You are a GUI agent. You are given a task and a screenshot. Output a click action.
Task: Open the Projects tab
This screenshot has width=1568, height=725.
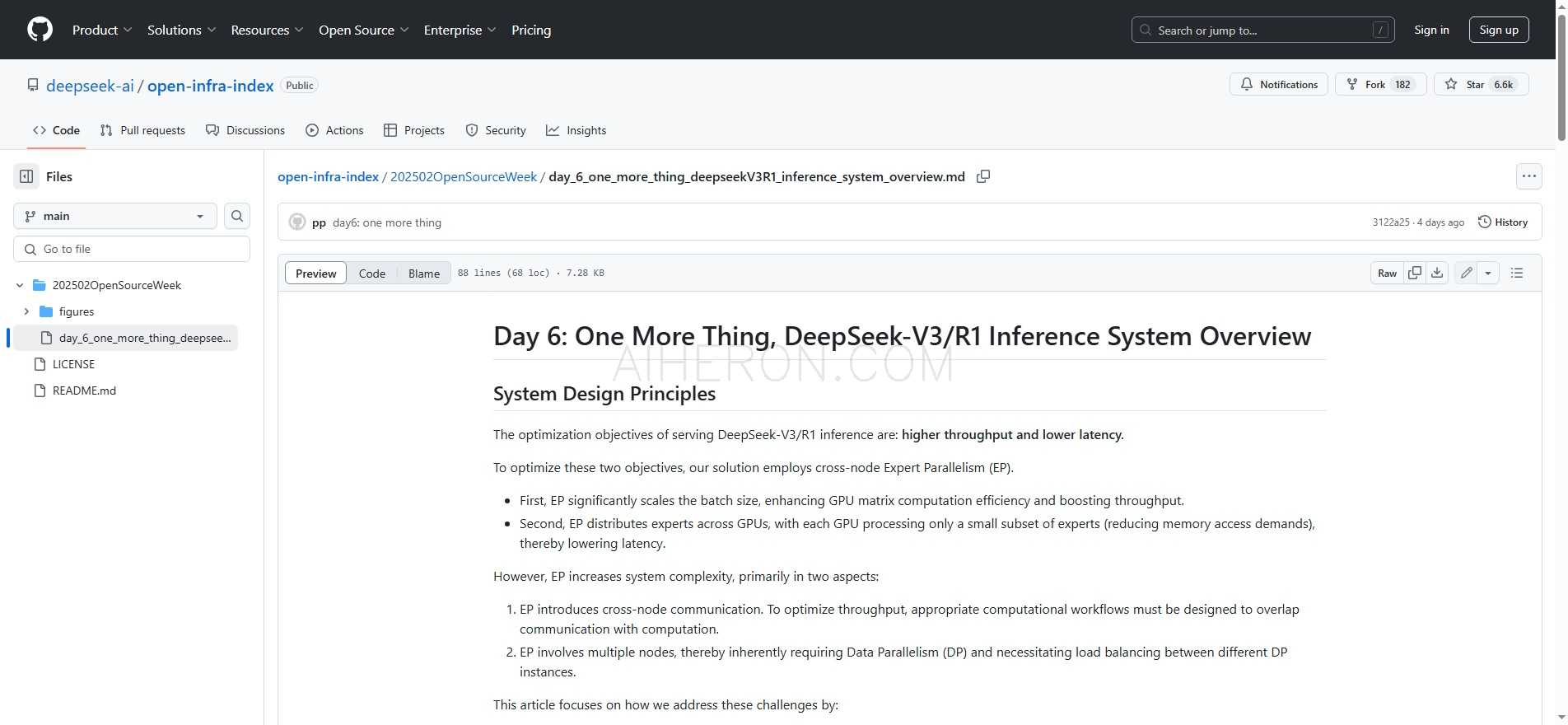pos(414,130)
